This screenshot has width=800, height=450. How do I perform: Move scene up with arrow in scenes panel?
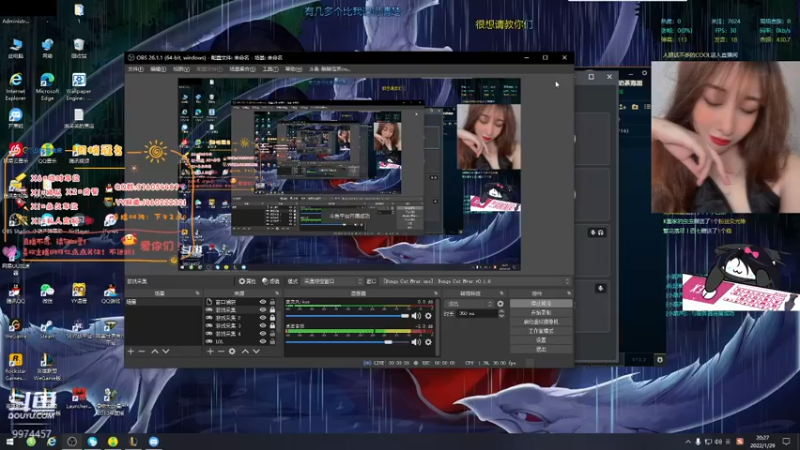click(155, 351)
